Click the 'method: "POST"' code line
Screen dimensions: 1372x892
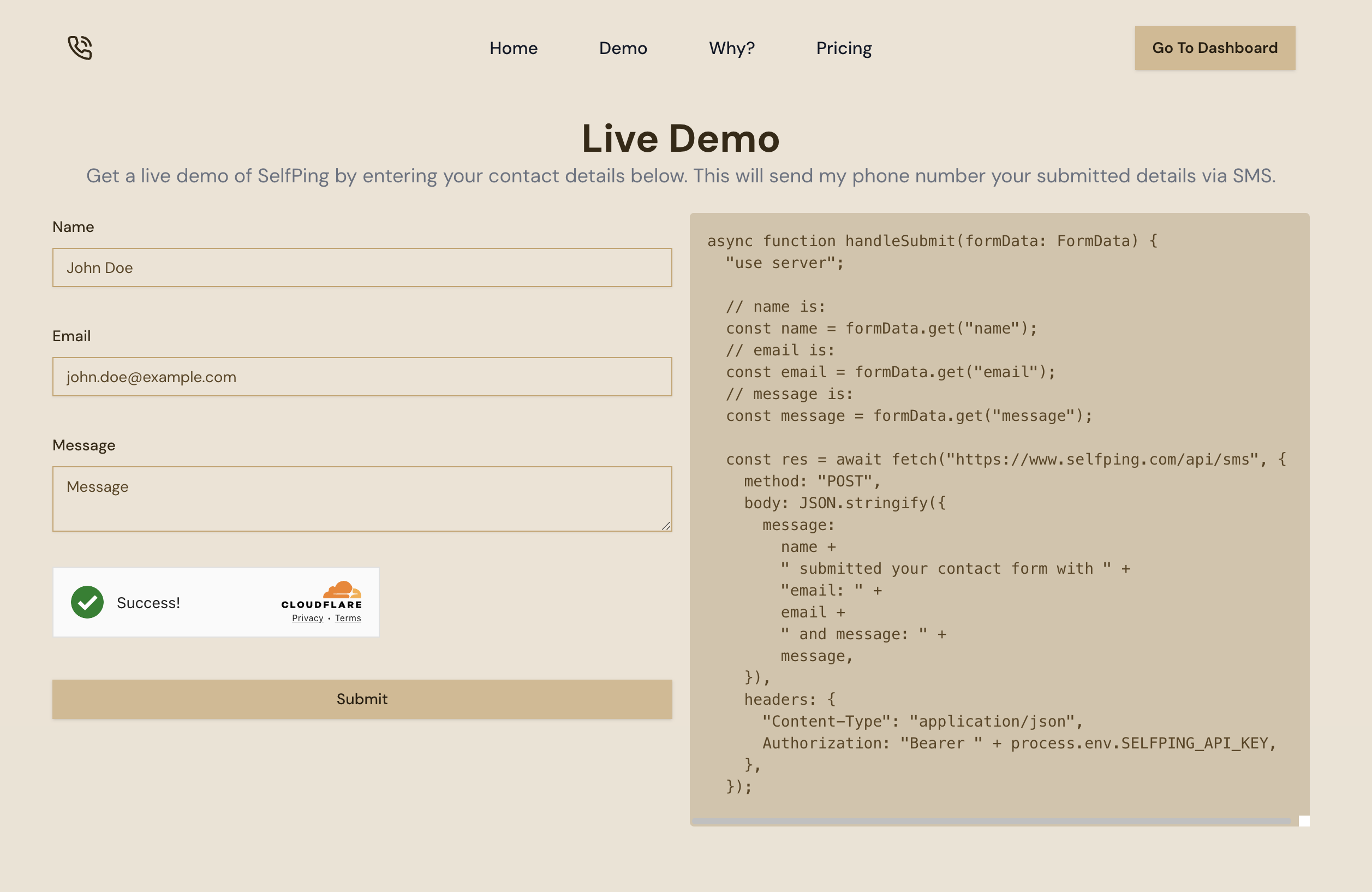(812, 481)
